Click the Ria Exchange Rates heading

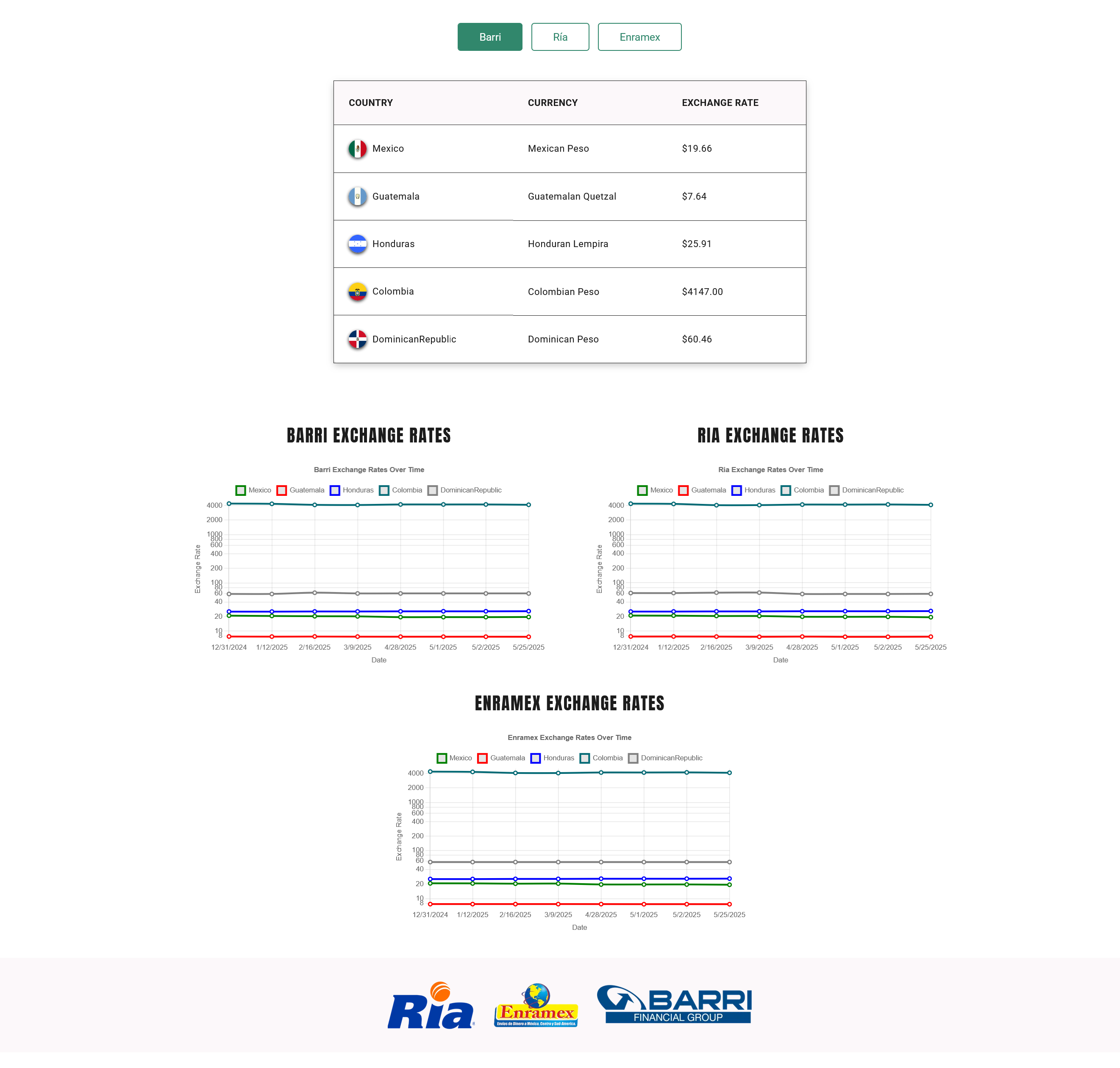(x=770, y=436)
